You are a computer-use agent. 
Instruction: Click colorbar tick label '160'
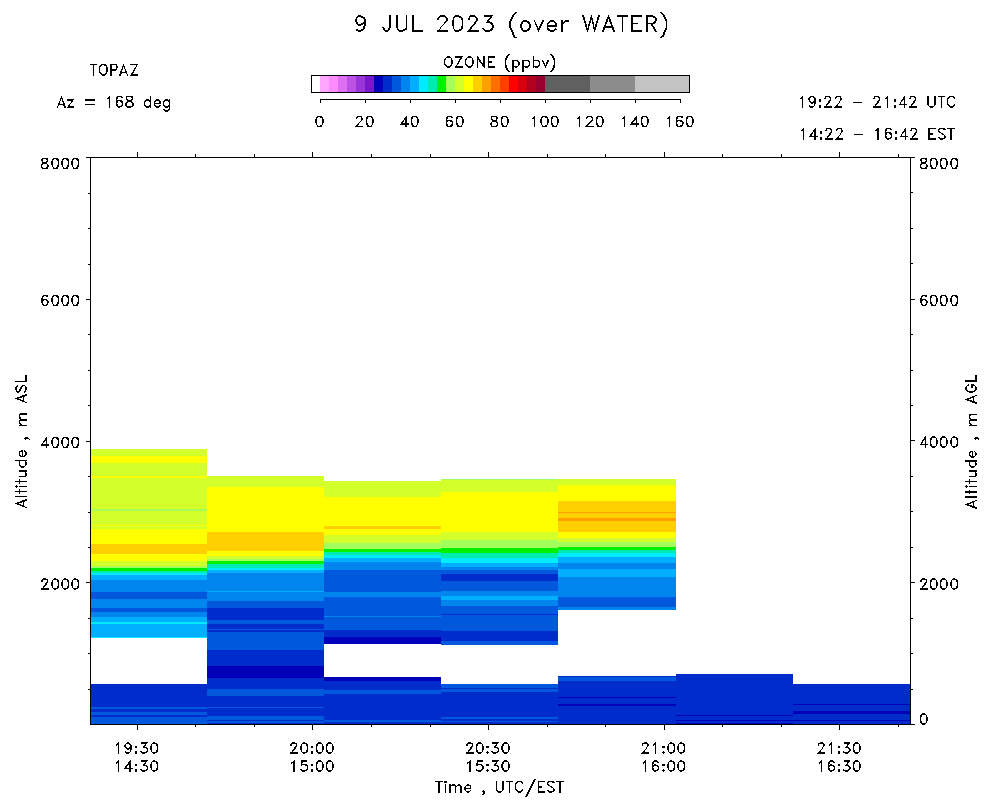(680, 122)
